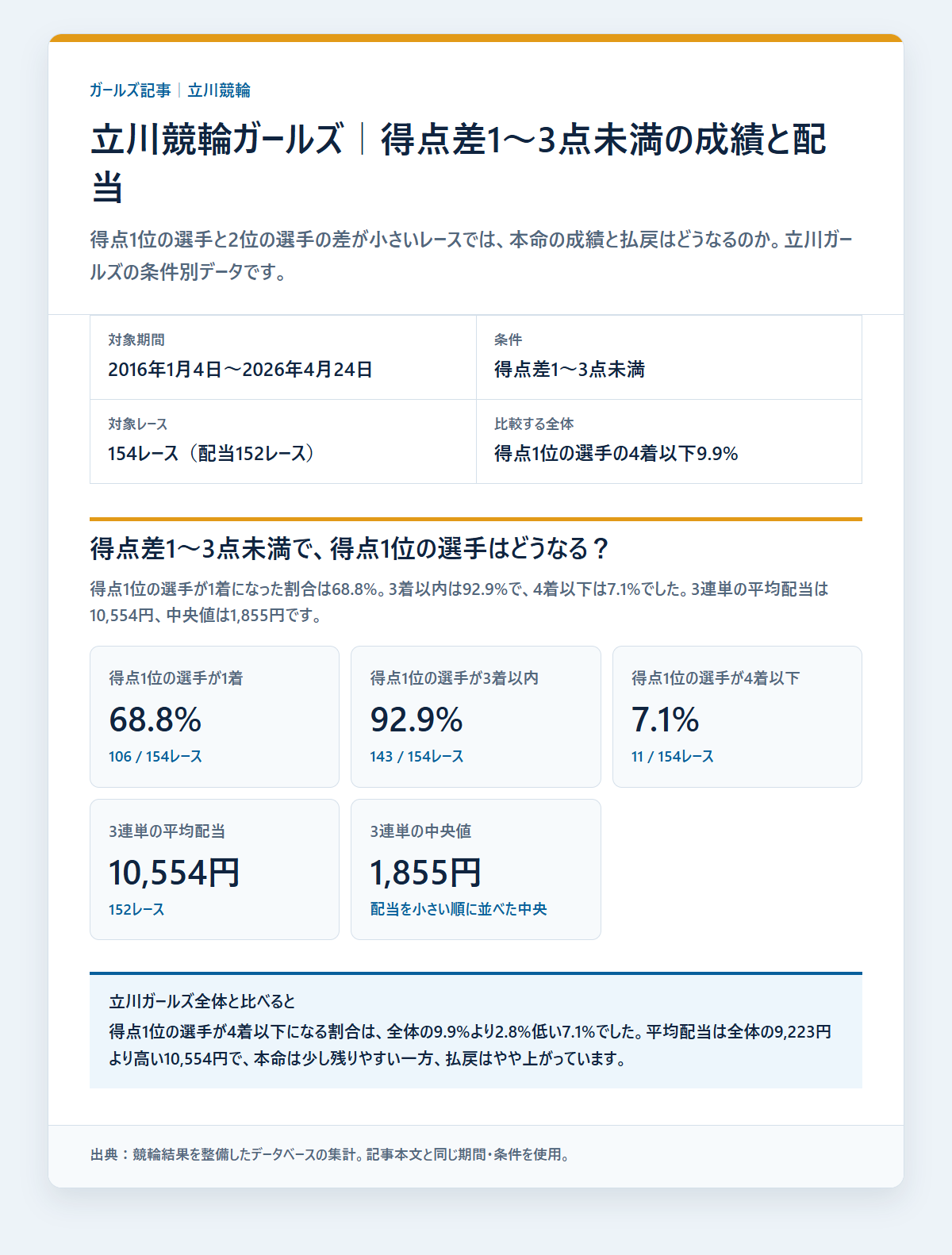Click the comparison paragraph mentioning 9,223円
The height and width of the screenshot is (1255, 952).
click(470, 1046)
